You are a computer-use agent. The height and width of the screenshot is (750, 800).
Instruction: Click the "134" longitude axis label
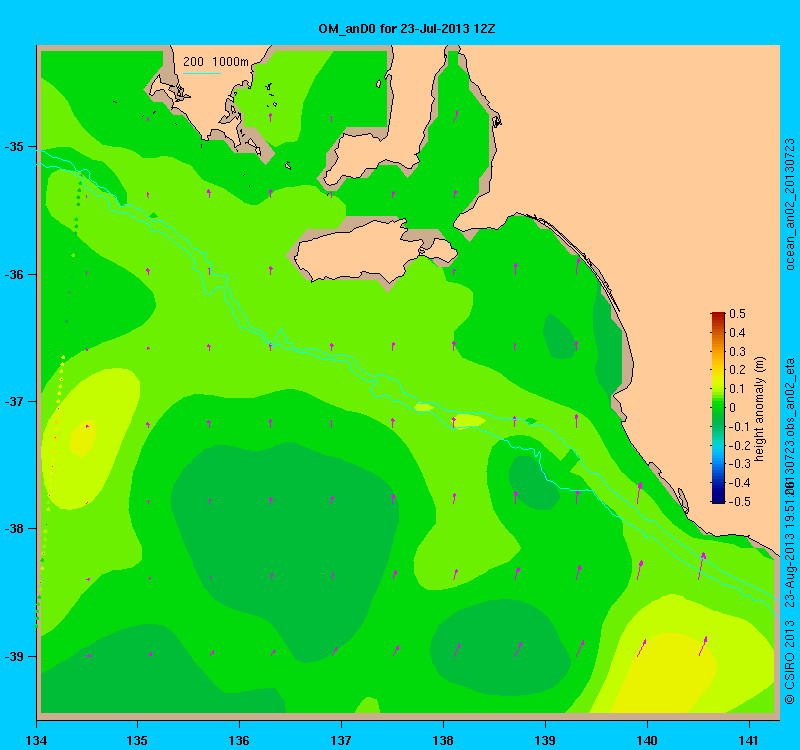36,740
